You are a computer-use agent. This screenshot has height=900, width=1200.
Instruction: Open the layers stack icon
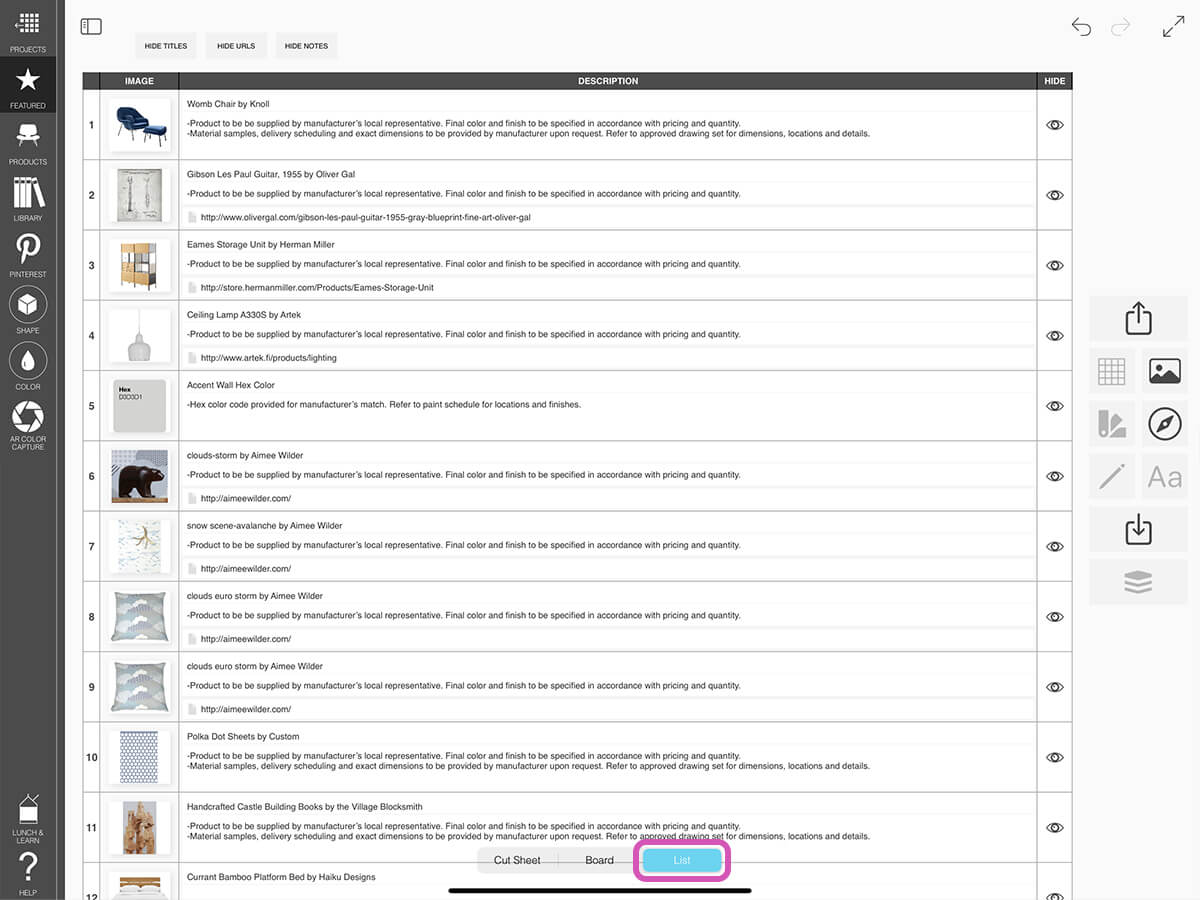click(x=1138, y=582)
